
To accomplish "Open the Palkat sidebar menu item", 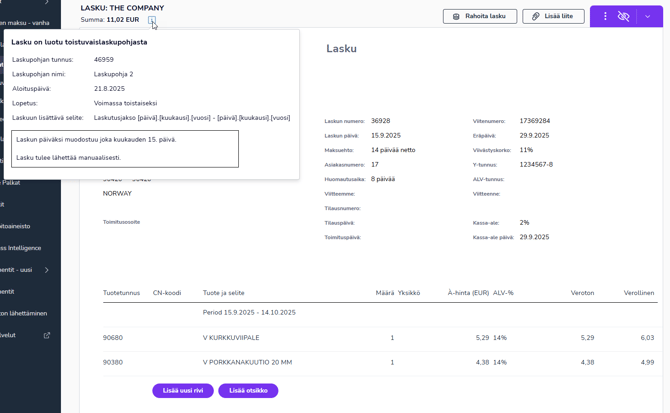I will [x=12, y=183].
